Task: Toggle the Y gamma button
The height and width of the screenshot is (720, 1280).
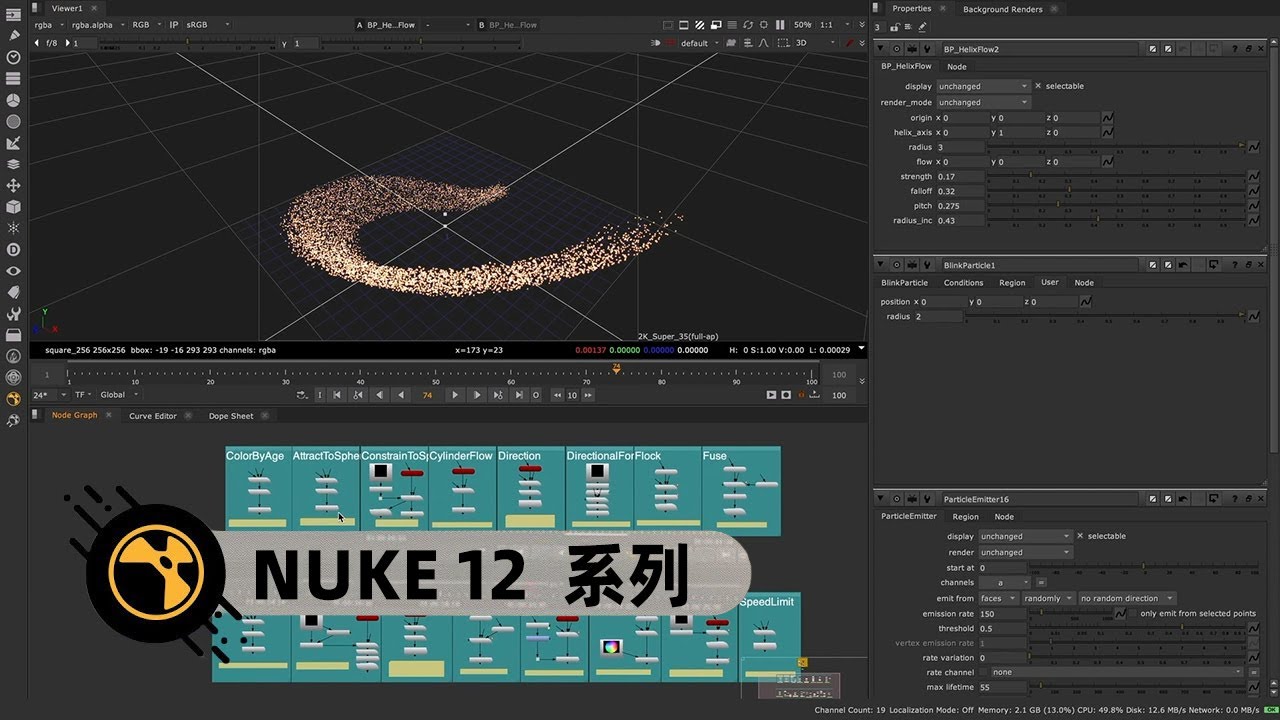Action: pos(284,43)
